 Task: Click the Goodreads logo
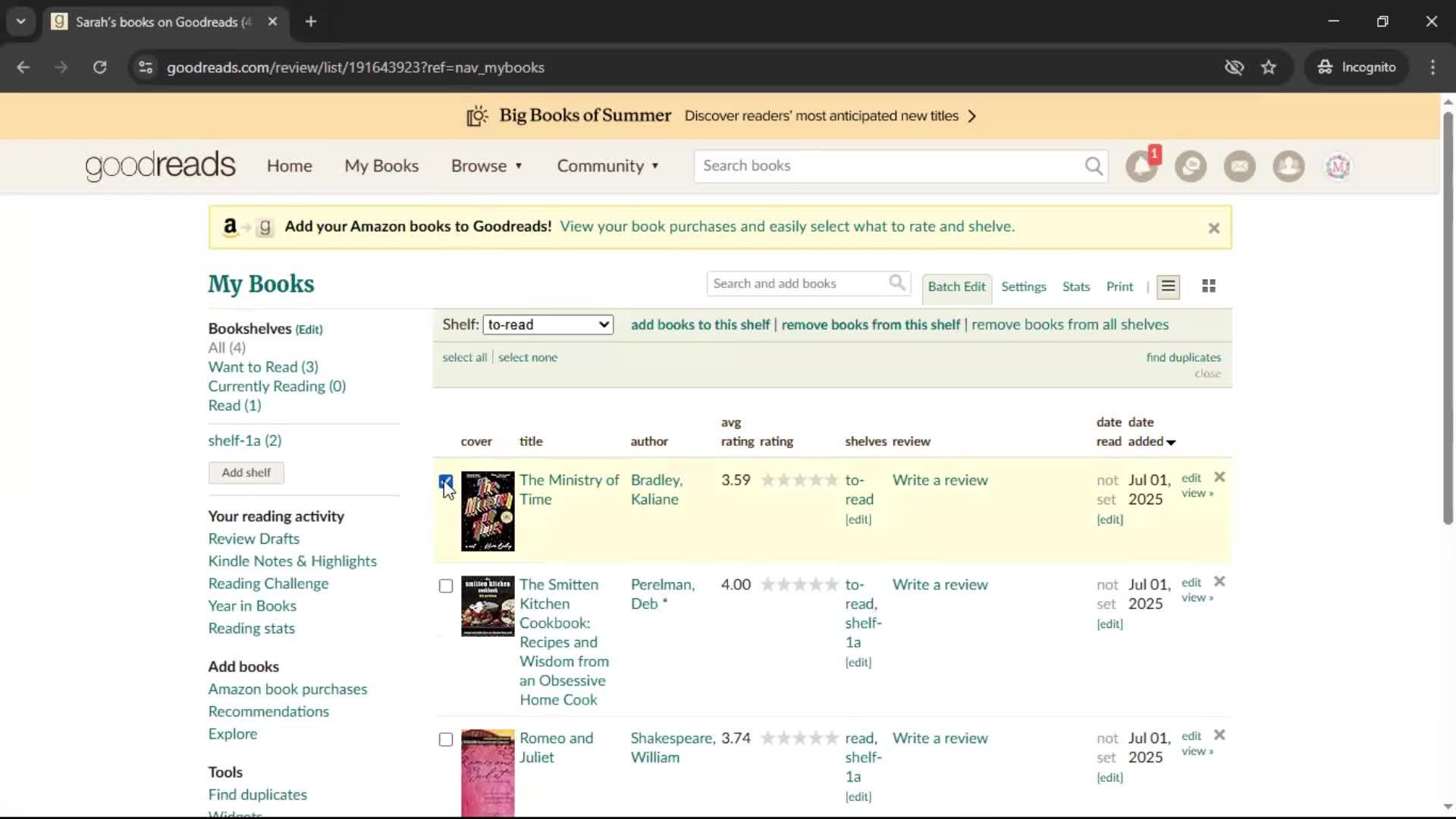160,165
